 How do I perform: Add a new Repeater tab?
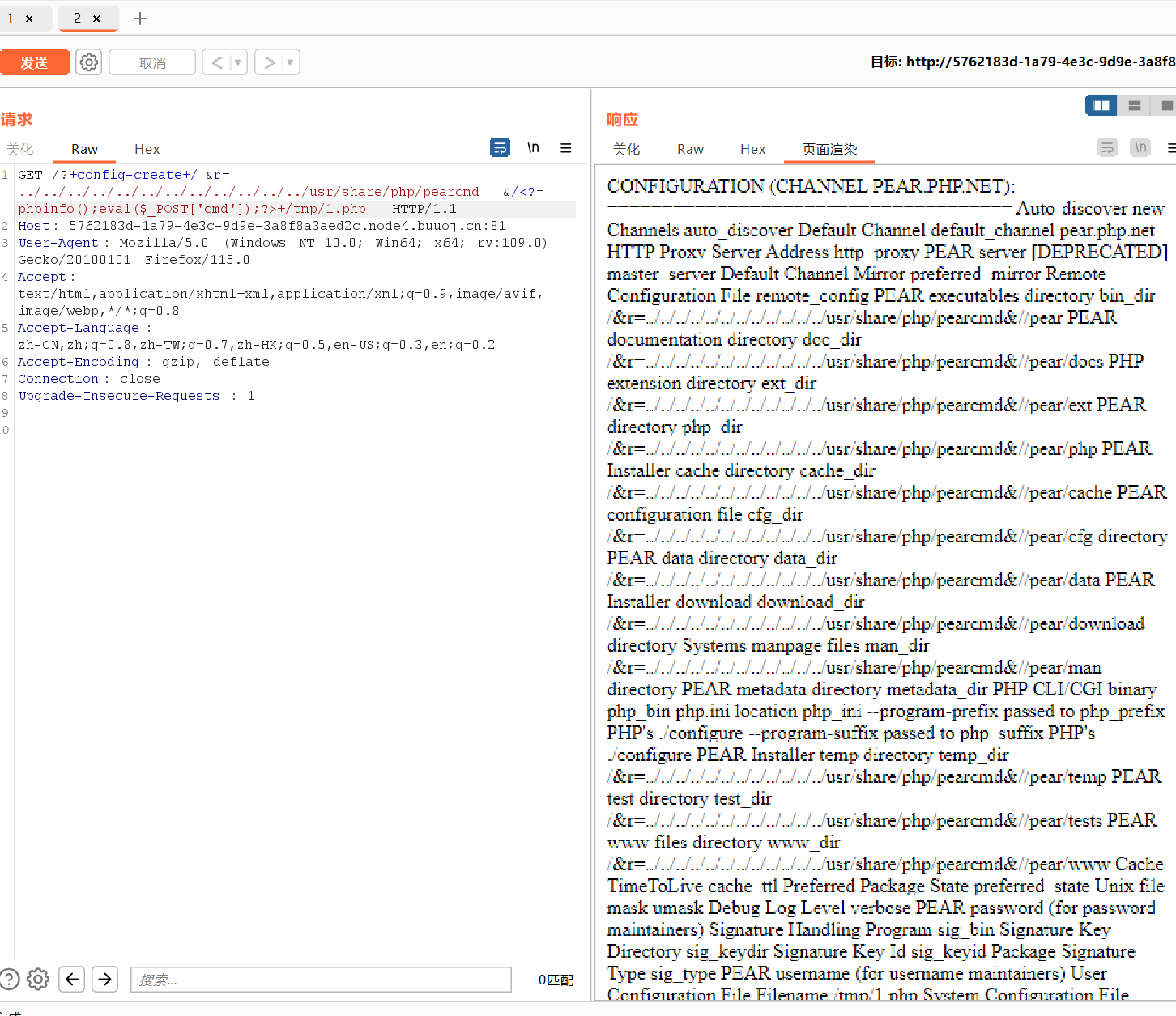coord(140,19)
